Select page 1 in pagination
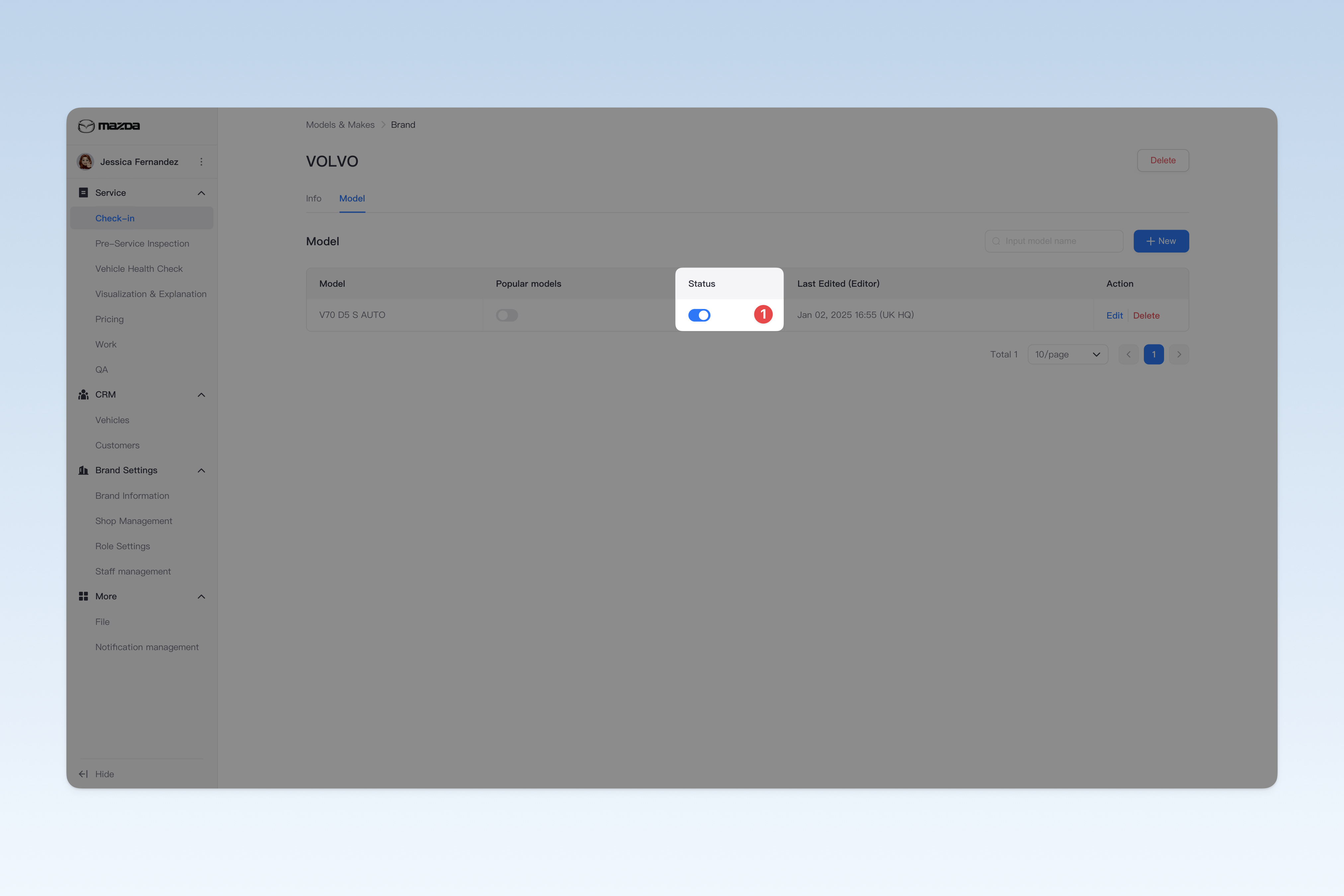Viewport: 1344px width, 896px height. point(1154,354)
